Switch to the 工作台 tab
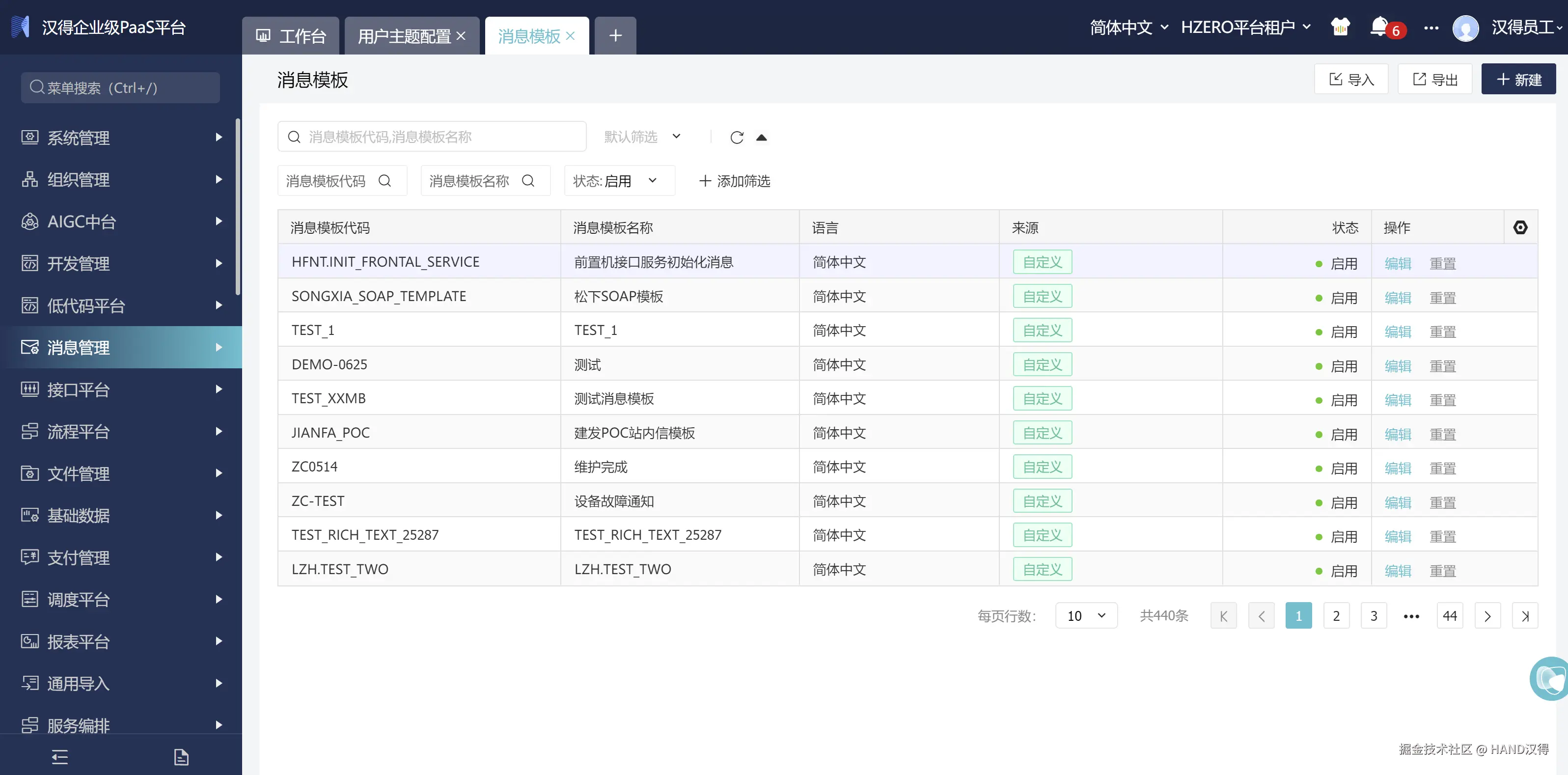This screenshot has height=775, width=1568. tap(291, 36)
